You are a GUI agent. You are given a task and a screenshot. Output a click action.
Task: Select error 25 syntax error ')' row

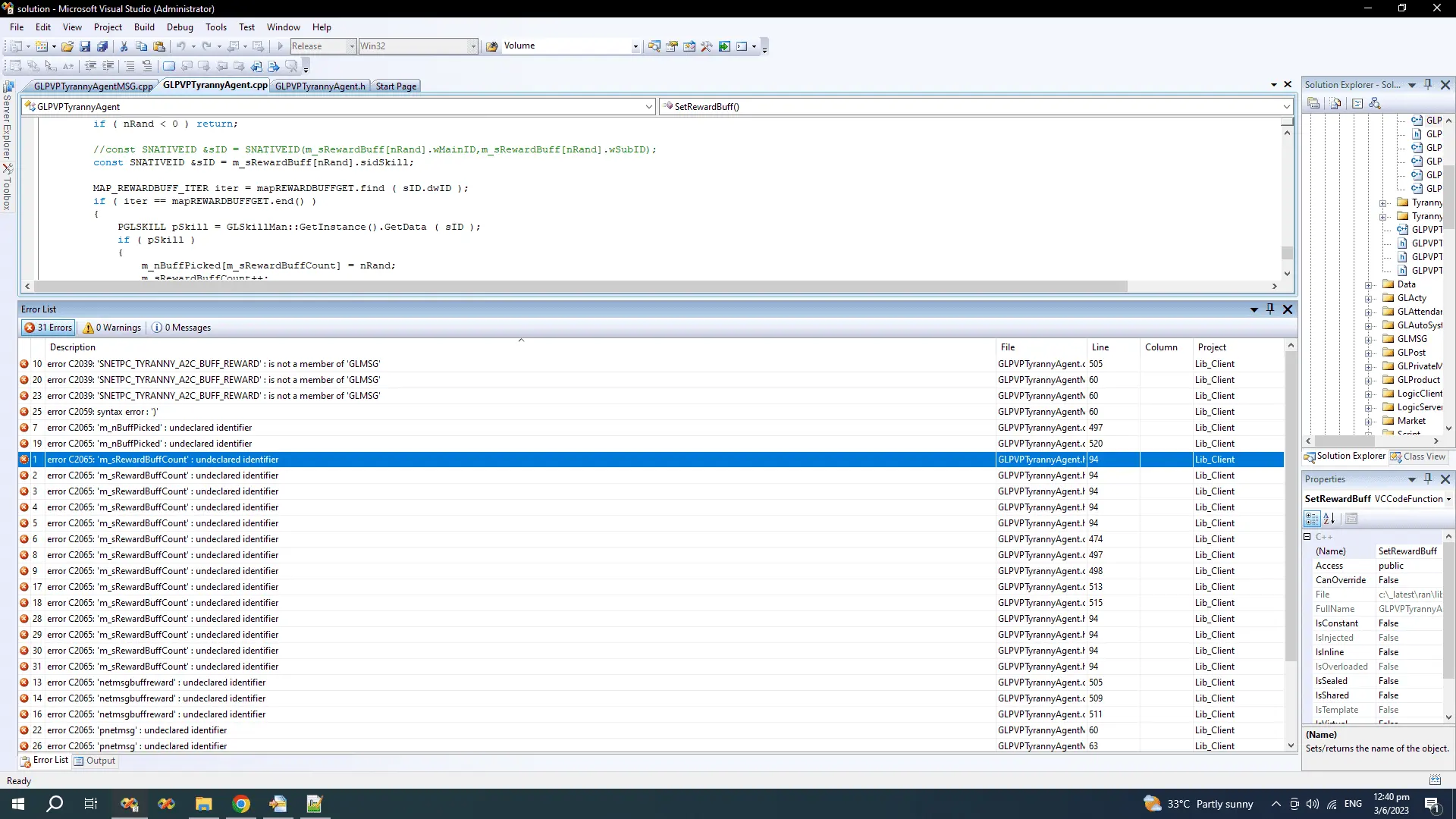point(651,412)
